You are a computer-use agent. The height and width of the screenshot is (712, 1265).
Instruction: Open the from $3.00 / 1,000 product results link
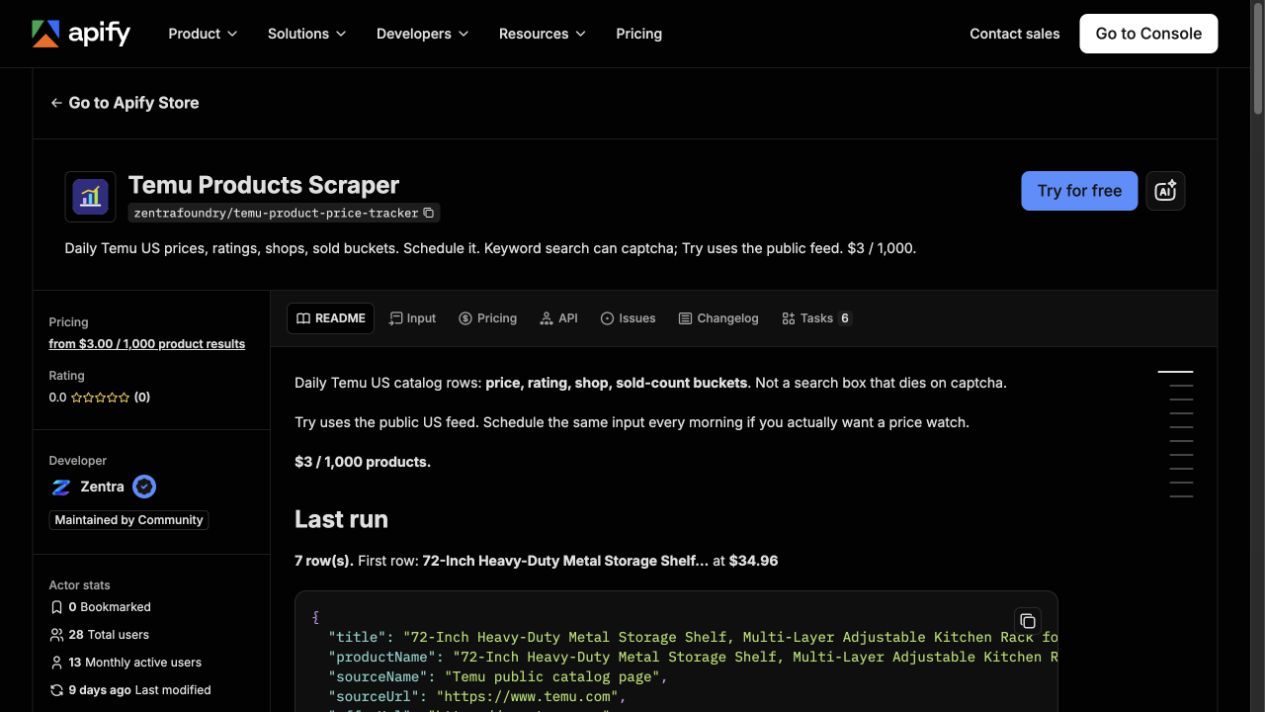click(x=147, y=343)
